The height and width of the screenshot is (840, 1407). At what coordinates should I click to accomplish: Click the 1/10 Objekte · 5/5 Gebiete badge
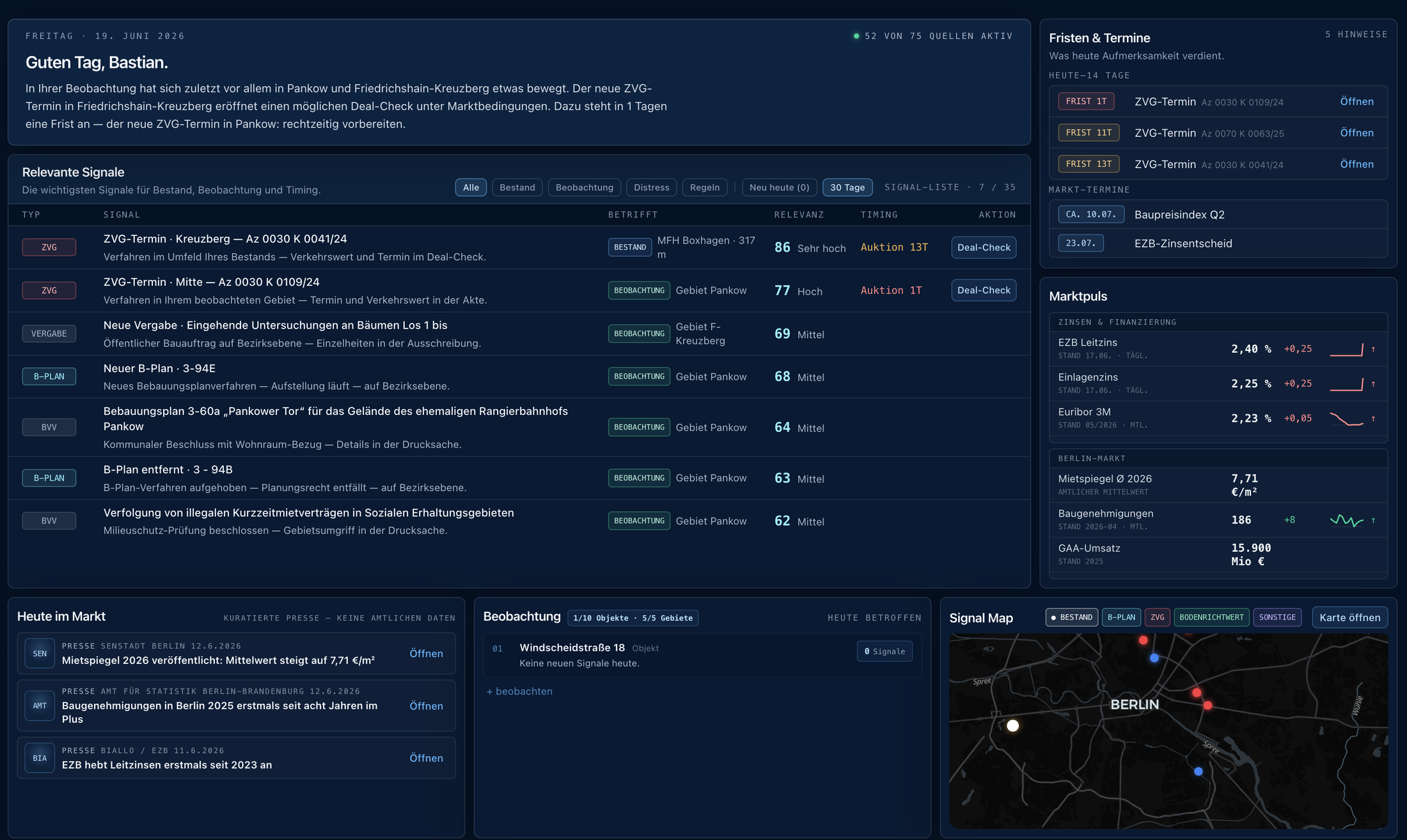[x=633, y=618]
